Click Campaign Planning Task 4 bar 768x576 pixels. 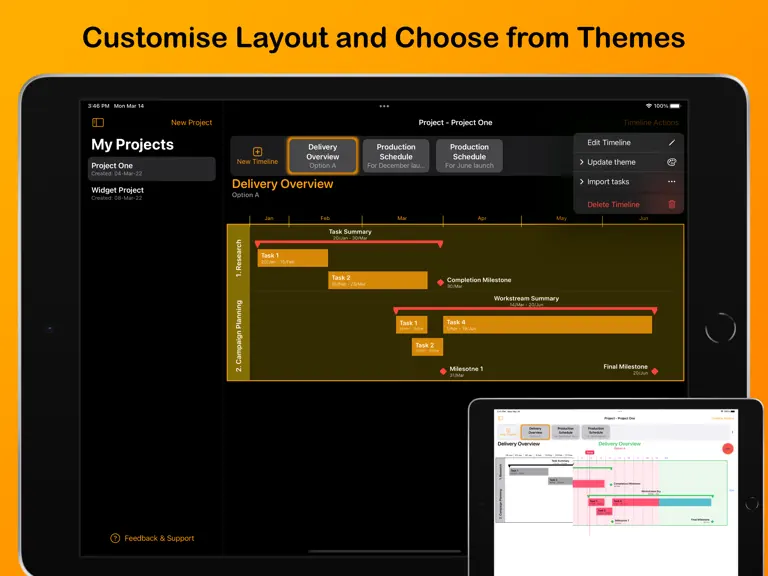click(548, 325)
